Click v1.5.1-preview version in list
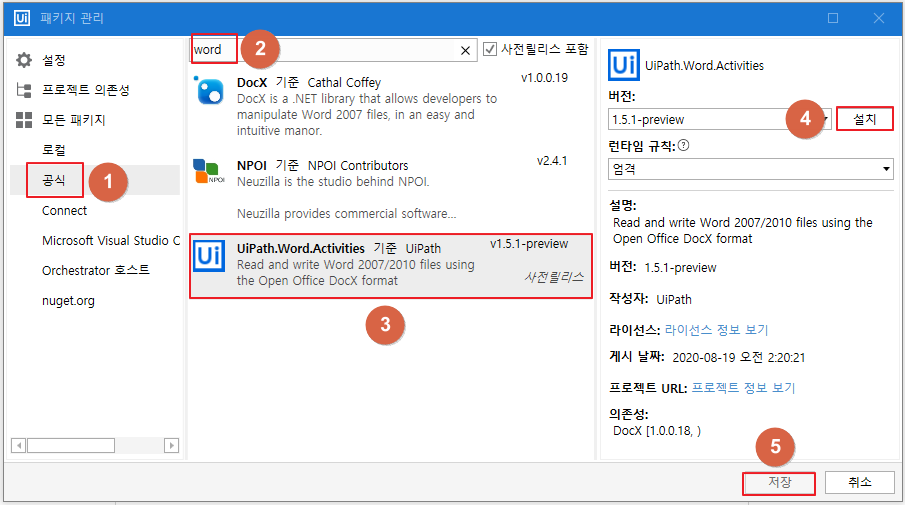Image resolution: width=905 pixels, height=505 pixels. click(x=529, y=244)
